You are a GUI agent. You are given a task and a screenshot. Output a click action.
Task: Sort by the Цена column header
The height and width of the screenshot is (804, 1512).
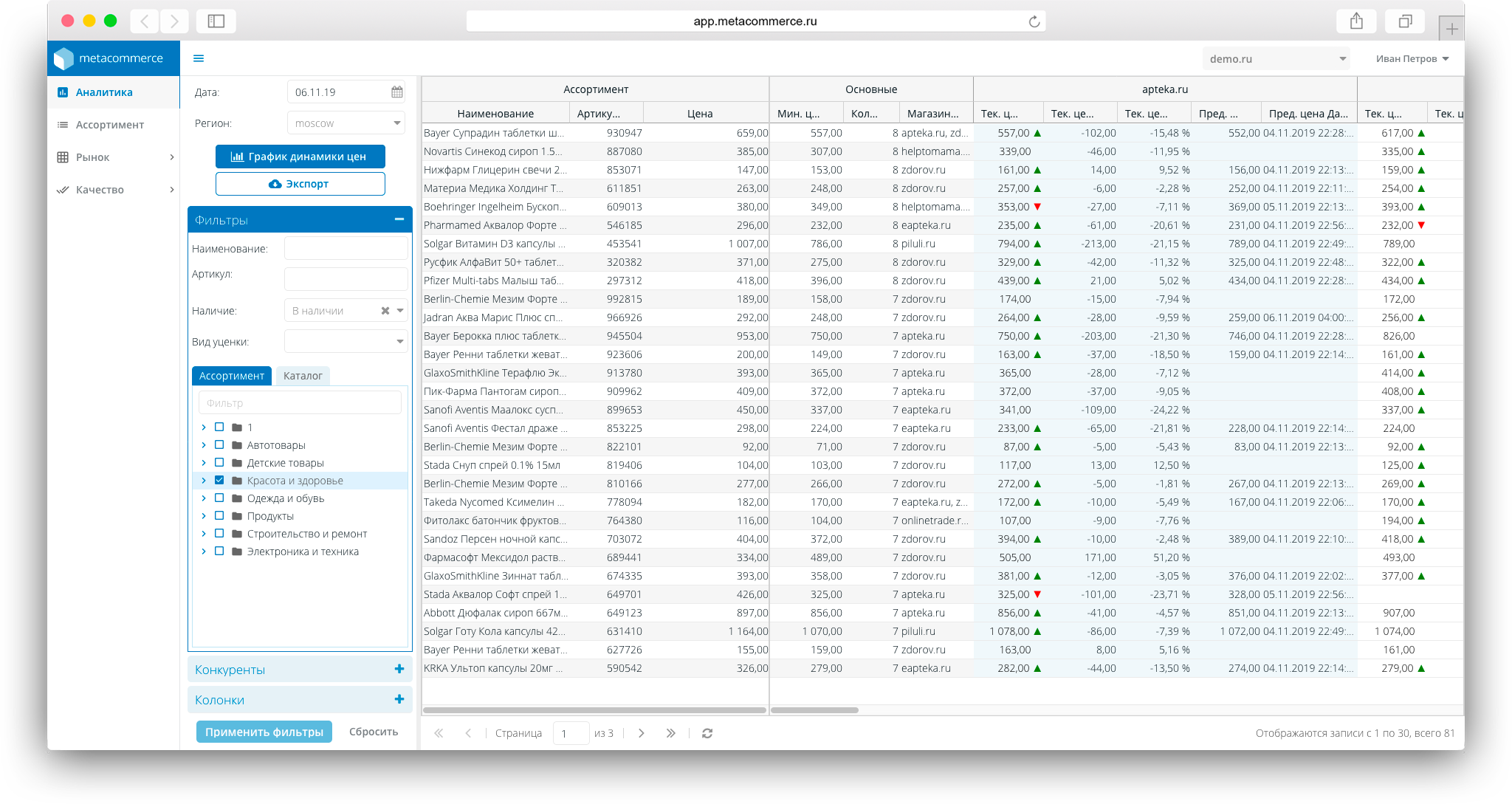pos(700,114)
